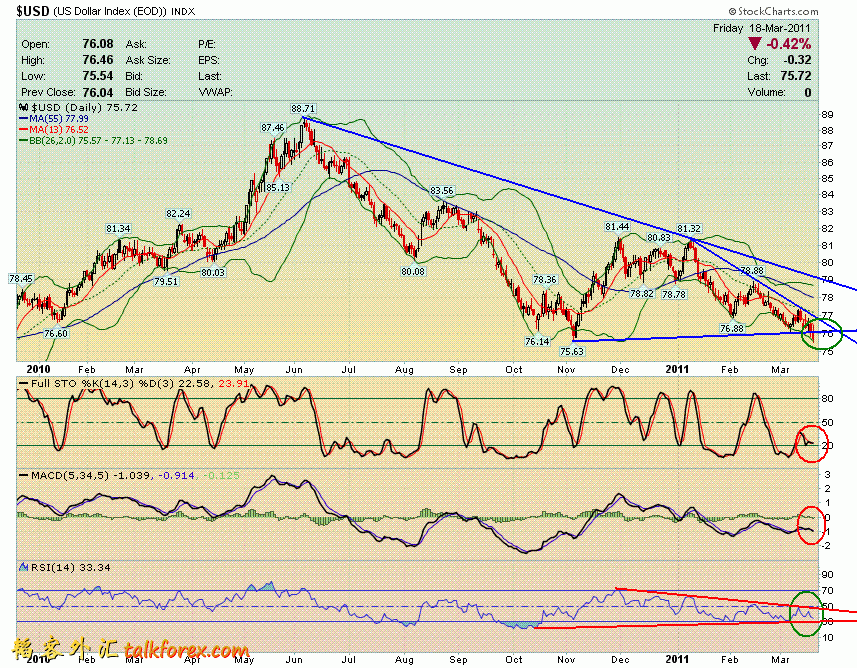This screenshot has height=668, width=857.
Task: Click the 80.03 price label
Action: coord(213,272)
